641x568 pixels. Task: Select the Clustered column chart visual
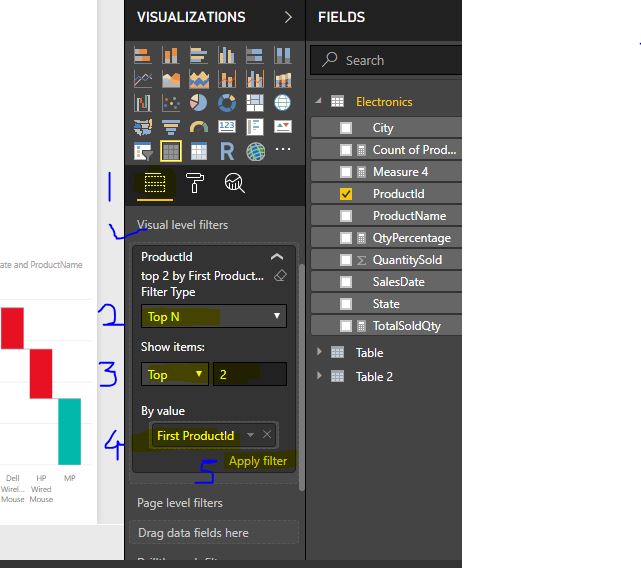click(226, 55)
